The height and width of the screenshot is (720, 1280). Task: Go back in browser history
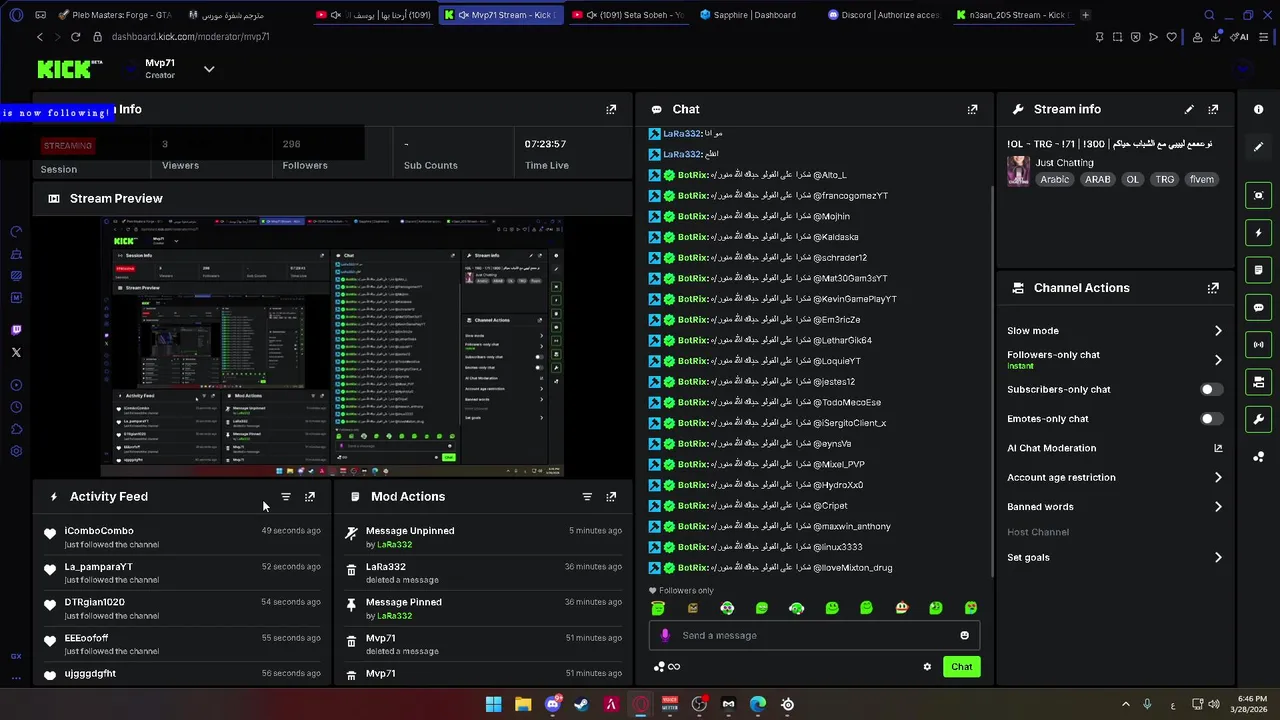click(x=40, y=37)
